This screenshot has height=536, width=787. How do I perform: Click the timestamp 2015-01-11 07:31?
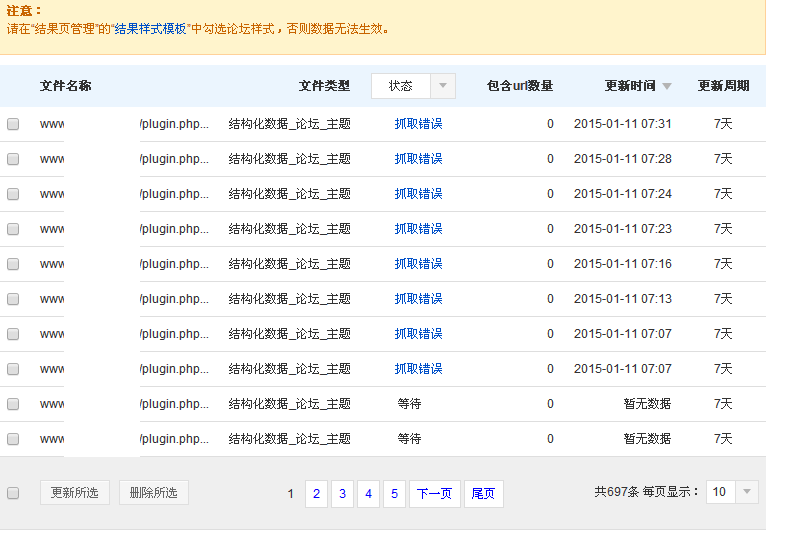point(622,124)
